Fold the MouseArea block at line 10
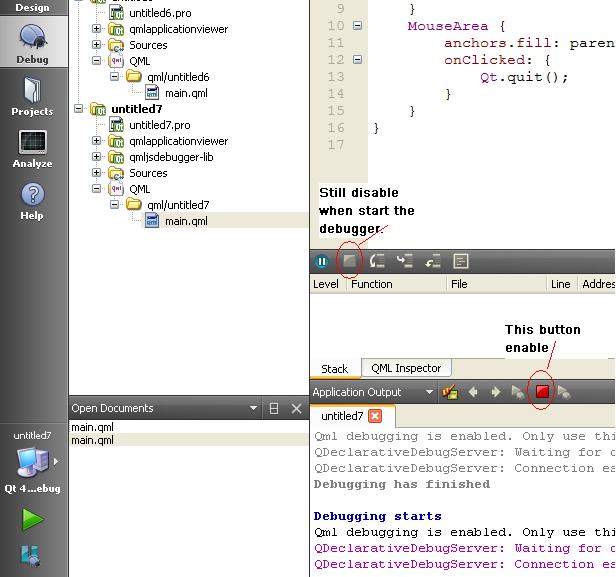This screenshot has width=616, height=577. pos(357,26)
